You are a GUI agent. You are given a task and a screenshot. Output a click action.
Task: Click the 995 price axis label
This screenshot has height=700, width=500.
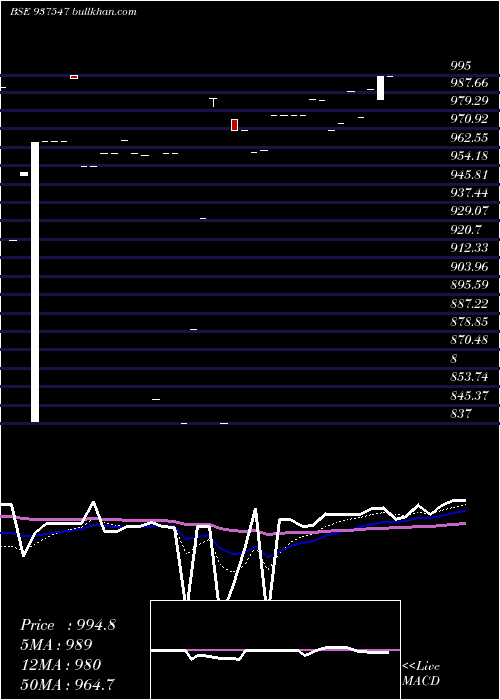pyautogui.click(x=461, y=66)
